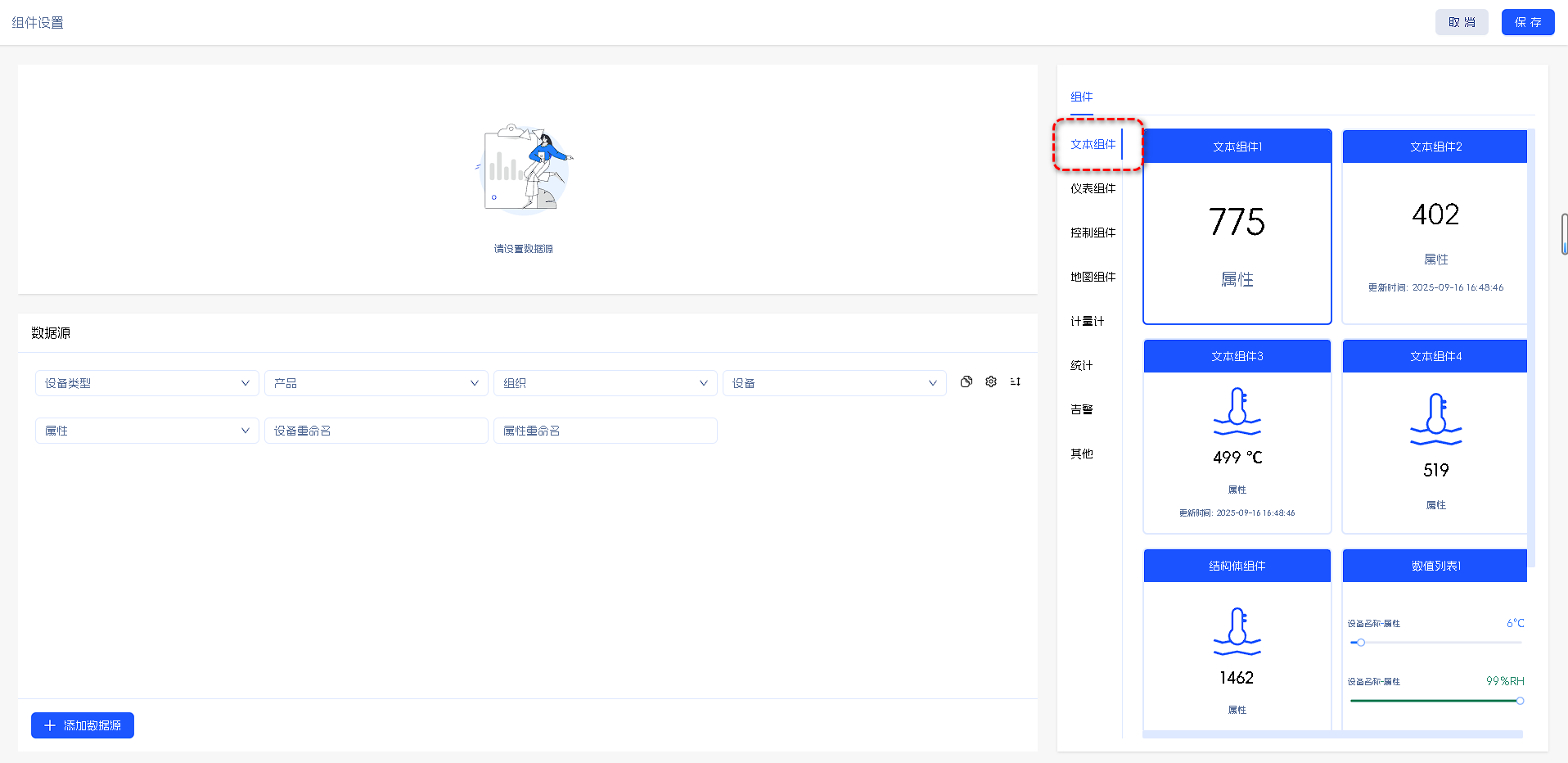Click the color palette icon in data source row

point(966,381)
